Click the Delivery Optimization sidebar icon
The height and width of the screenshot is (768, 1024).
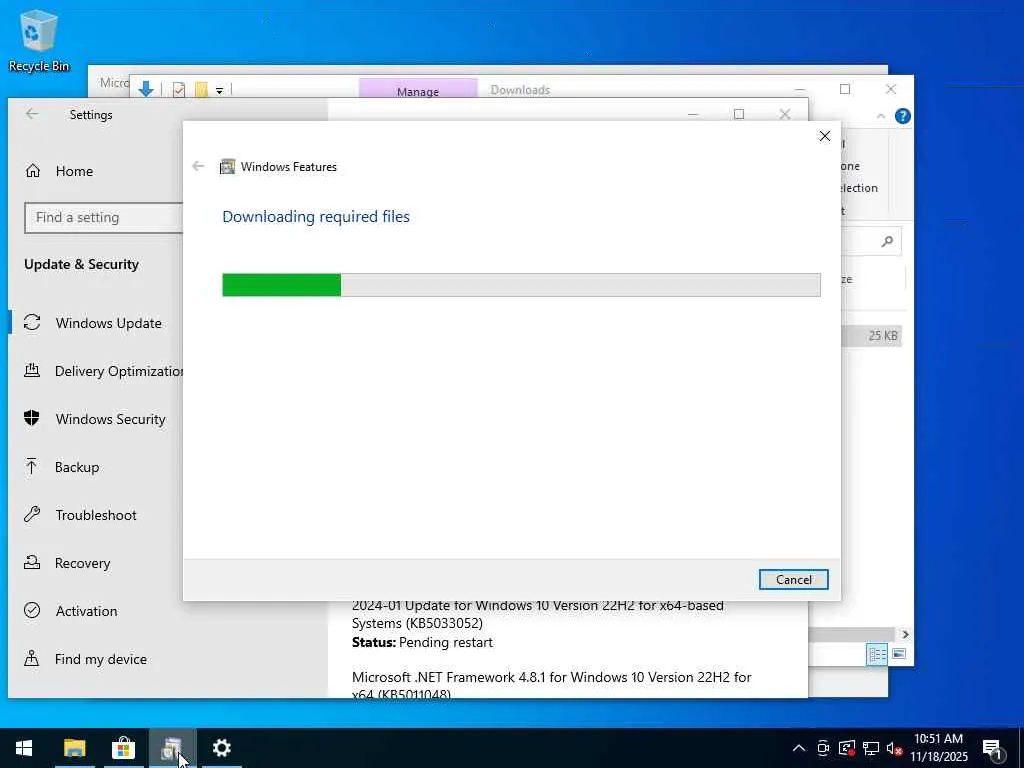(x=32, y=370)
